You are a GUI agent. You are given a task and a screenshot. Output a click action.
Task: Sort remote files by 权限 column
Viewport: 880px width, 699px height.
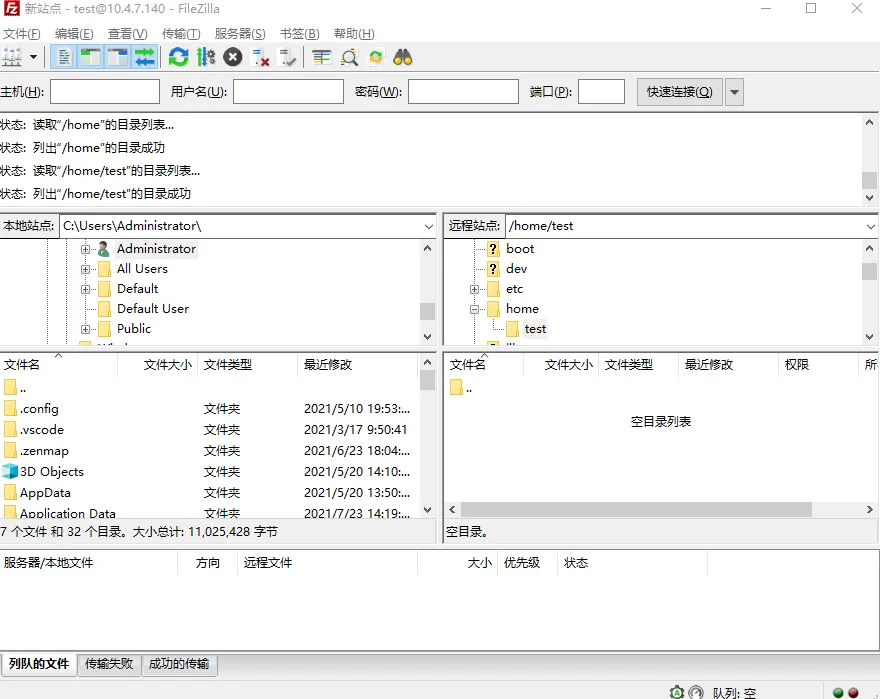pyautogui.click(x=818, y=365)
